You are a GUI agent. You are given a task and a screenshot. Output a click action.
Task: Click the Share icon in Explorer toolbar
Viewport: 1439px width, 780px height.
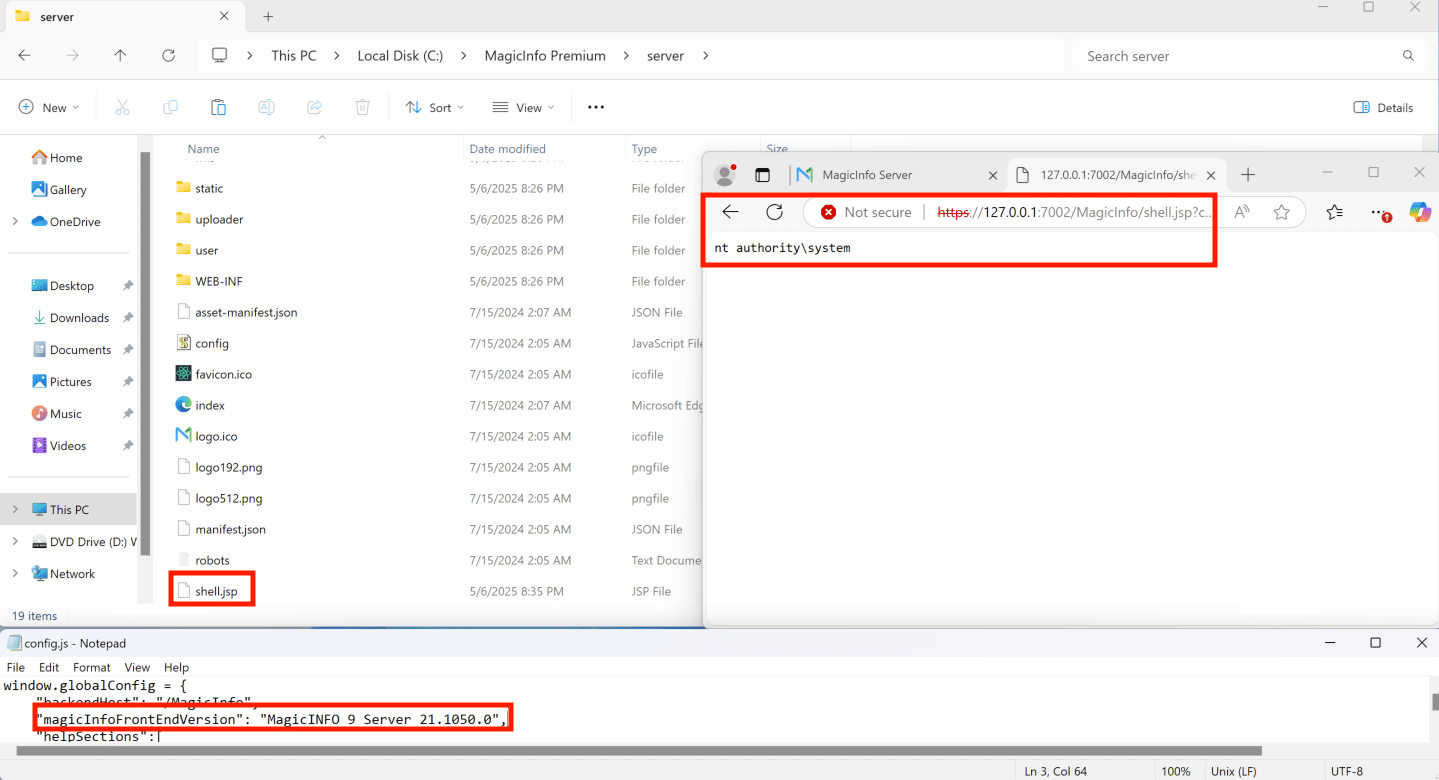tap(314, 107)
